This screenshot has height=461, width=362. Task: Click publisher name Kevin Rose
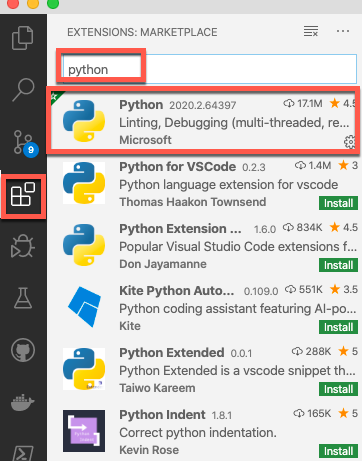click(x=149, y=450)
